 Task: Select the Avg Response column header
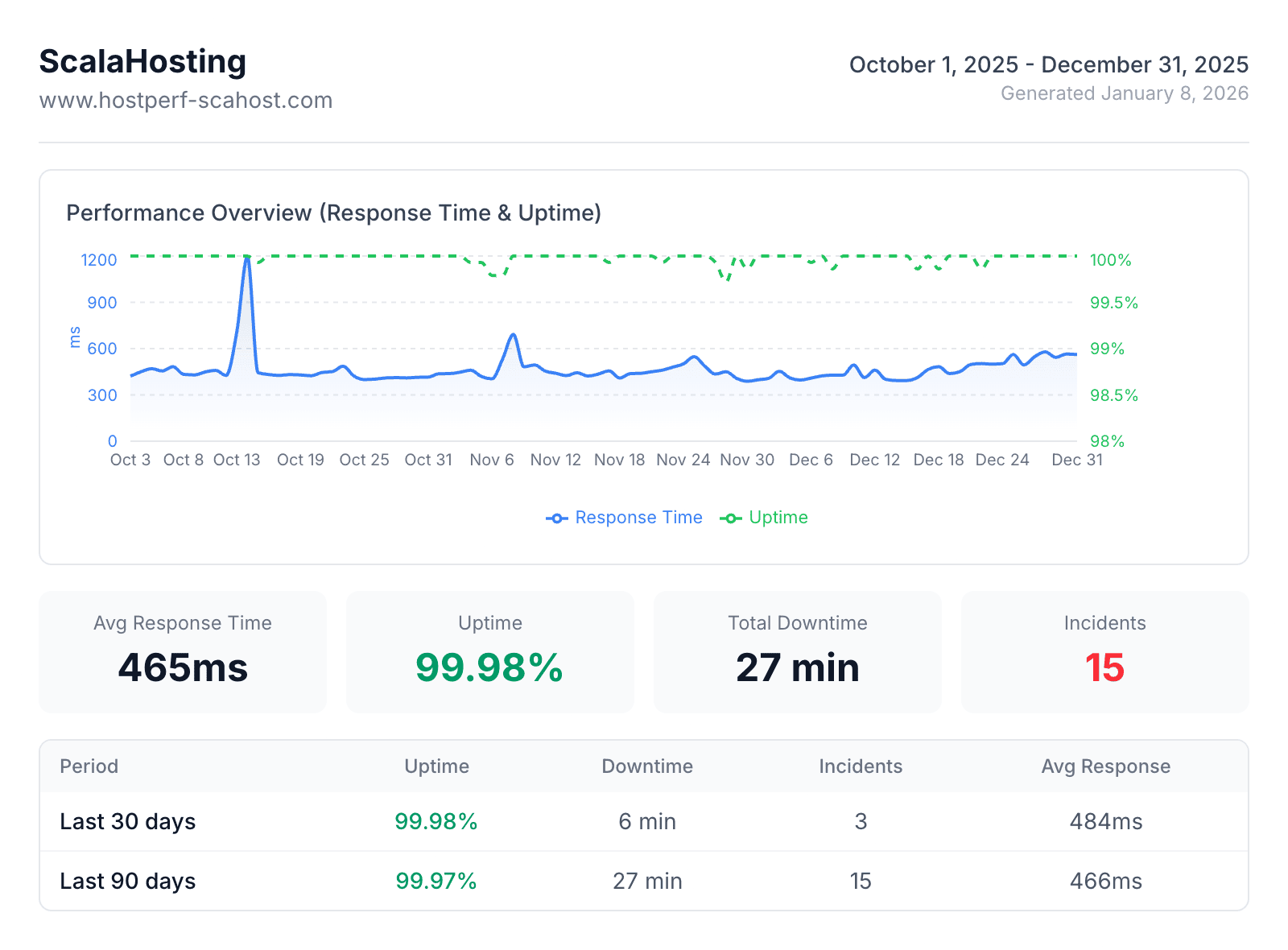pyautogui.click(x=1105, y=766)
